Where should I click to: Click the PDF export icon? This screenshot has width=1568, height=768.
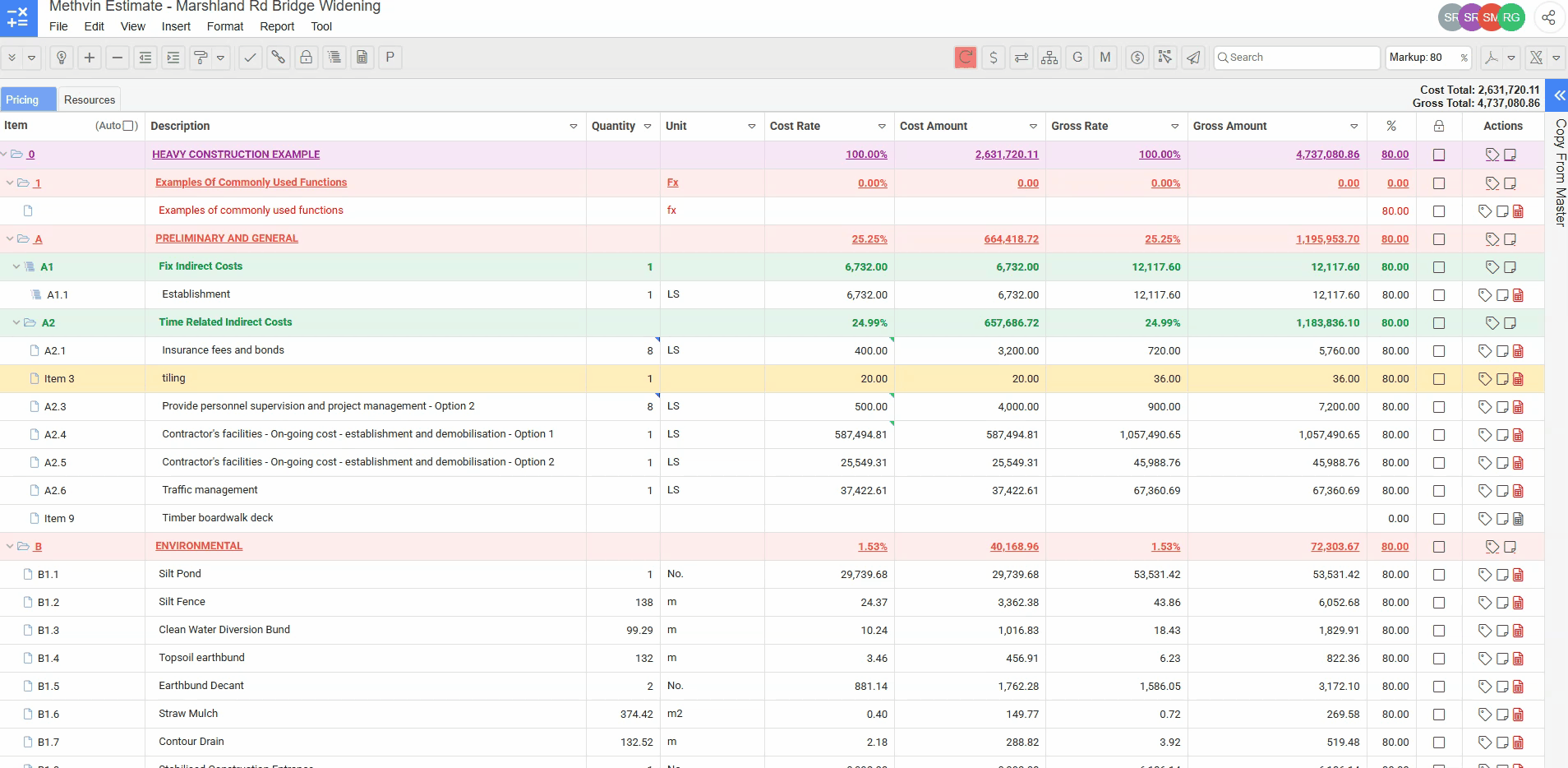pyautogui.click(x=1490, y=58)
